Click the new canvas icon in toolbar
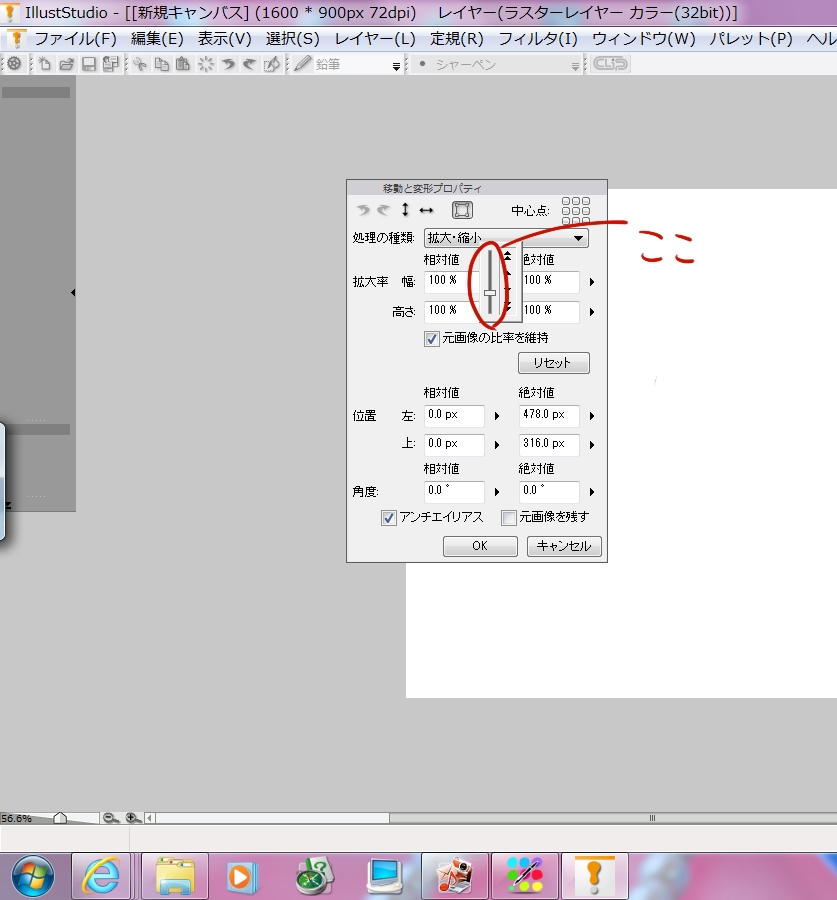837x900 pixels. (45, 64)
